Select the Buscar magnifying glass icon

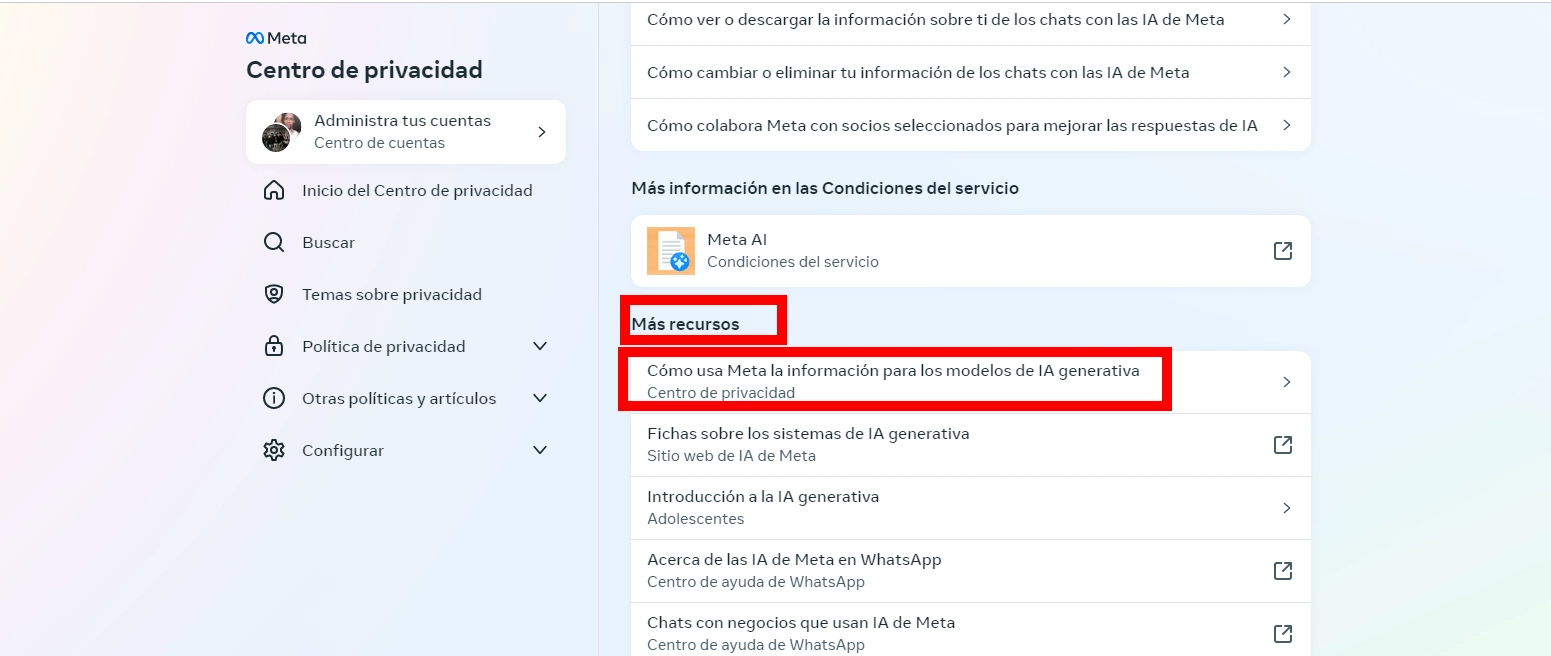(x=273, y=242)
